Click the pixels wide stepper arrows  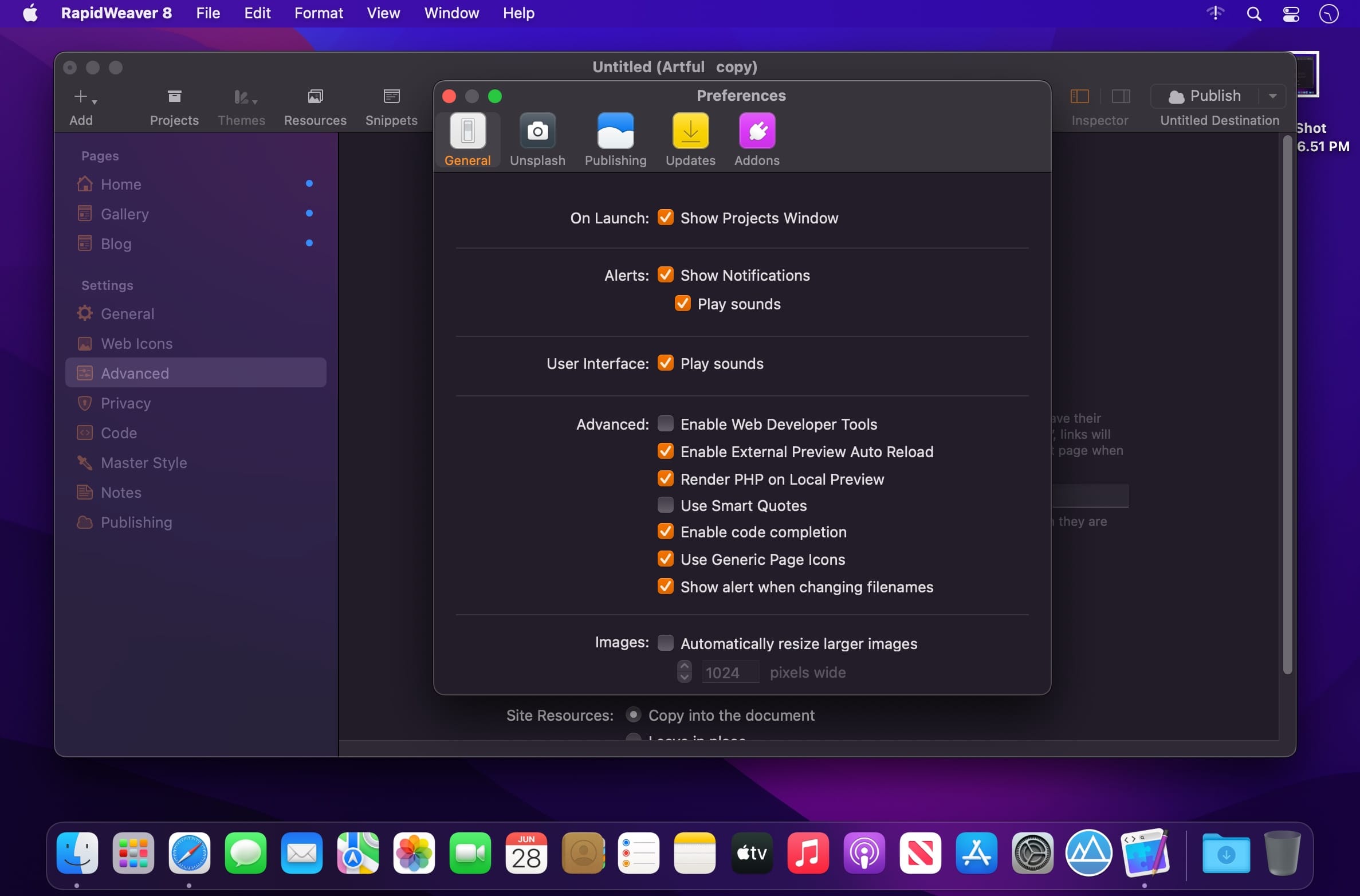pos(684,671)
